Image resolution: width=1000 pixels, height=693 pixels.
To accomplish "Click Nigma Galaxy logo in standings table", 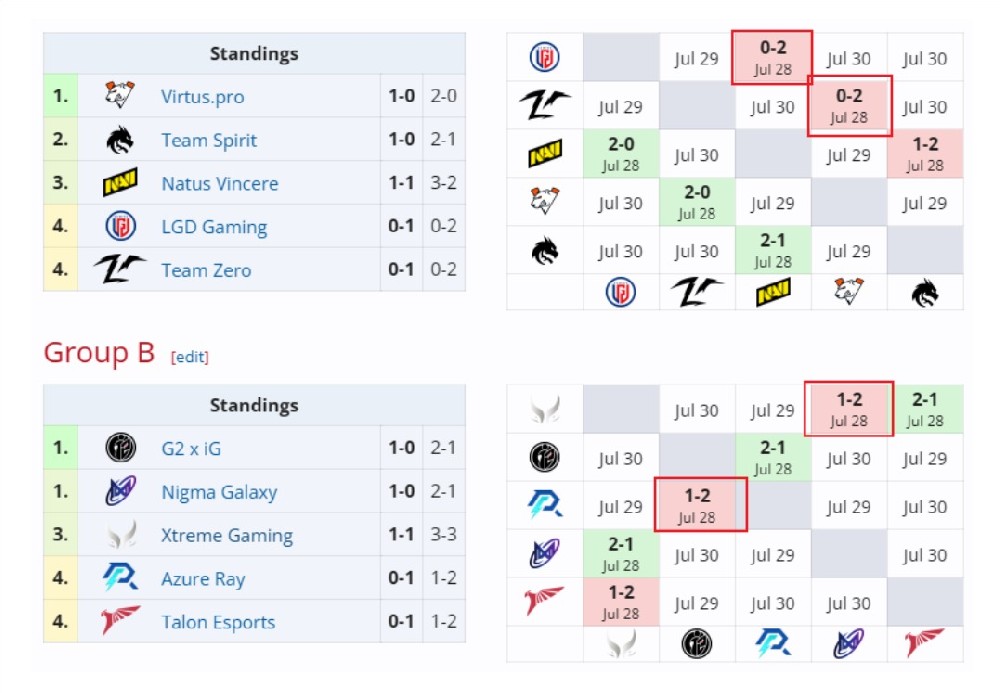I will click(121, 491).
